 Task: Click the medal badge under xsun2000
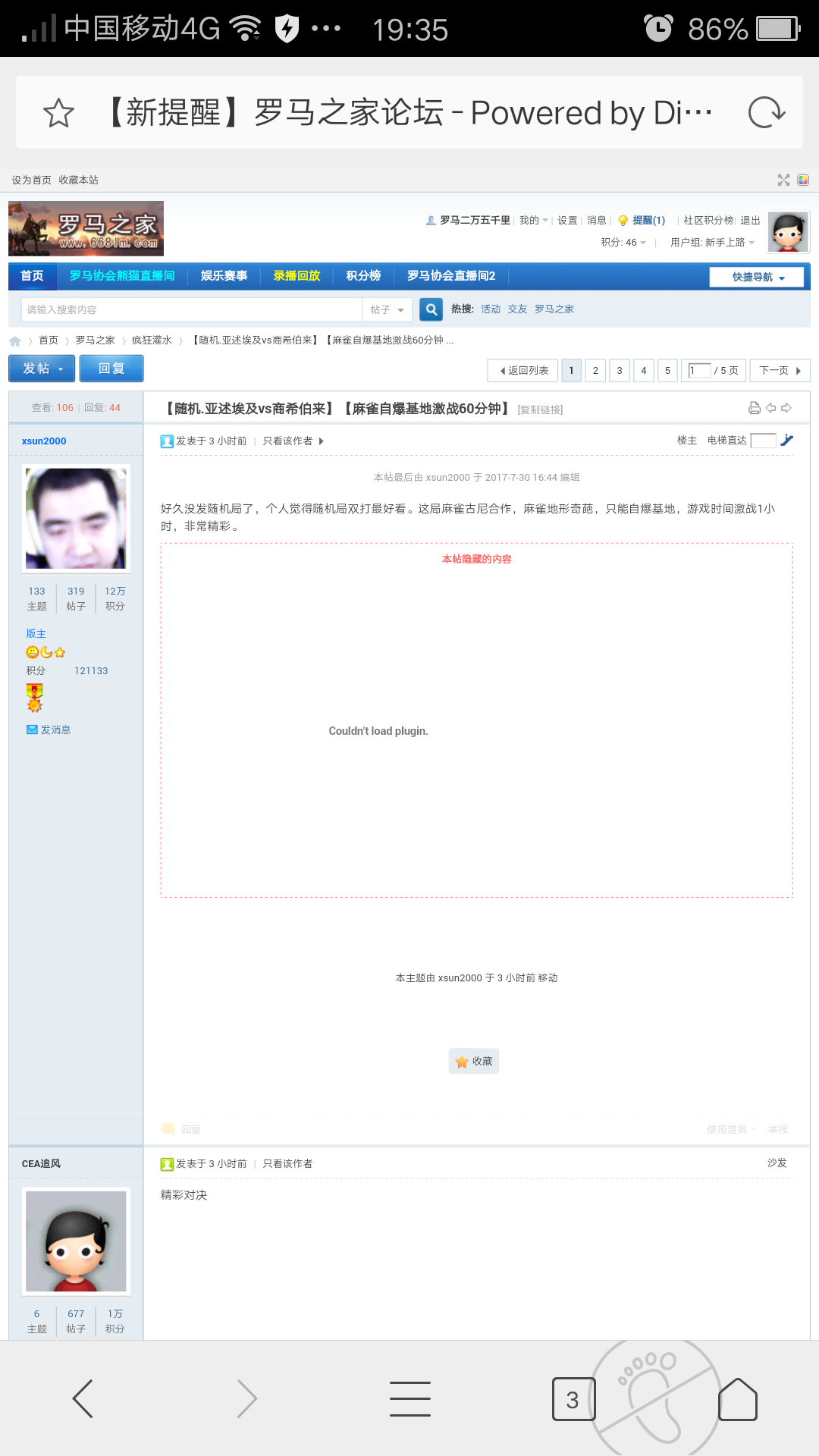[x=34, y=698]
